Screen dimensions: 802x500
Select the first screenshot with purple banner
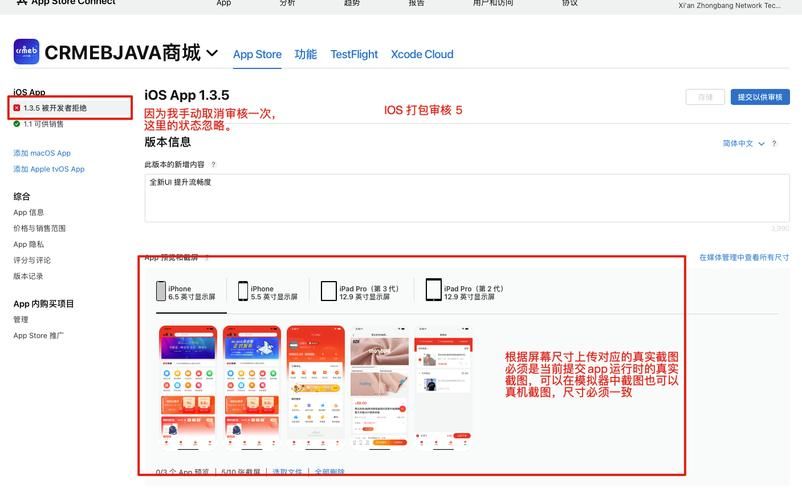(x=188, y=388)
